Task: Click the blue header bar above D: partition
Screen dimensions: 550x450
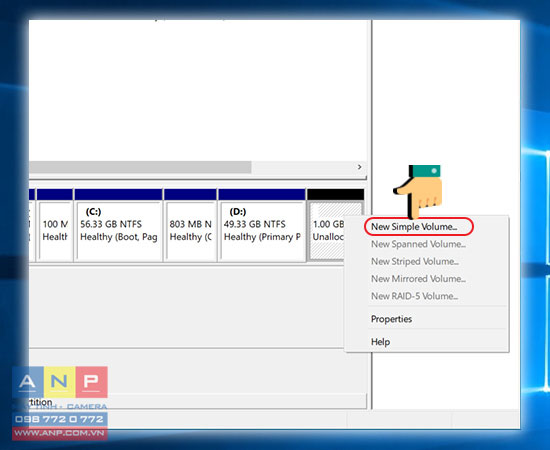Action: 262,194
